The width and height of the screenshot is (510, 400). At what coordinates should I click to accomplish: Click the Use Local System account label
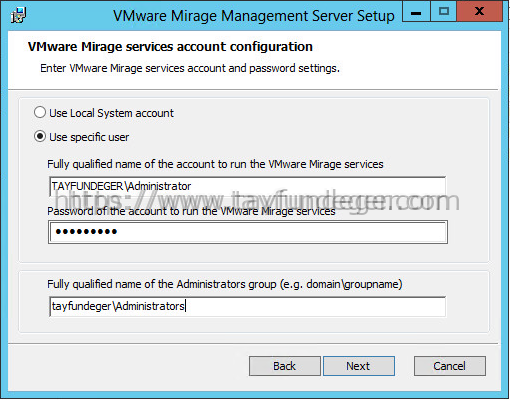(111, 113)
